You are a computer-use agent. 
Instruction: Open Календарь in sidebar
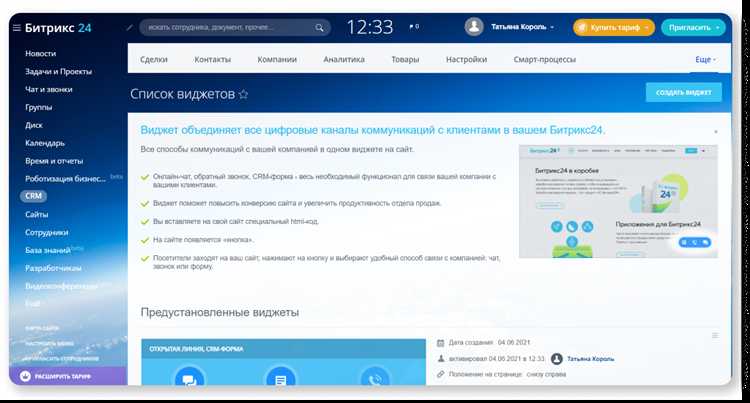[45, 143]
